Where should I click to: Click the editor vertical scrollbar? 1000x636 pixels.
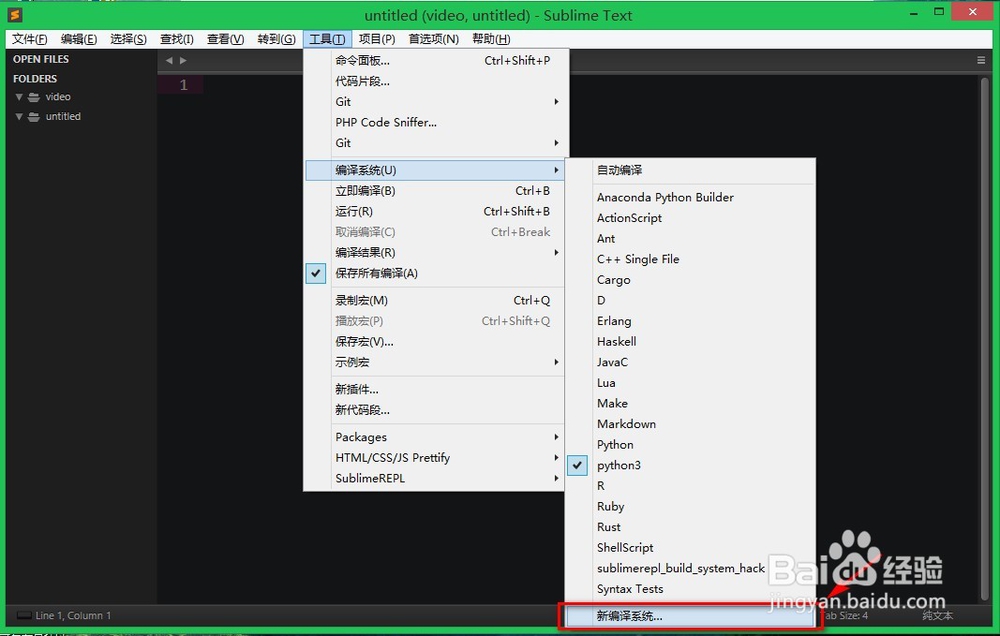tap(985, 339)
